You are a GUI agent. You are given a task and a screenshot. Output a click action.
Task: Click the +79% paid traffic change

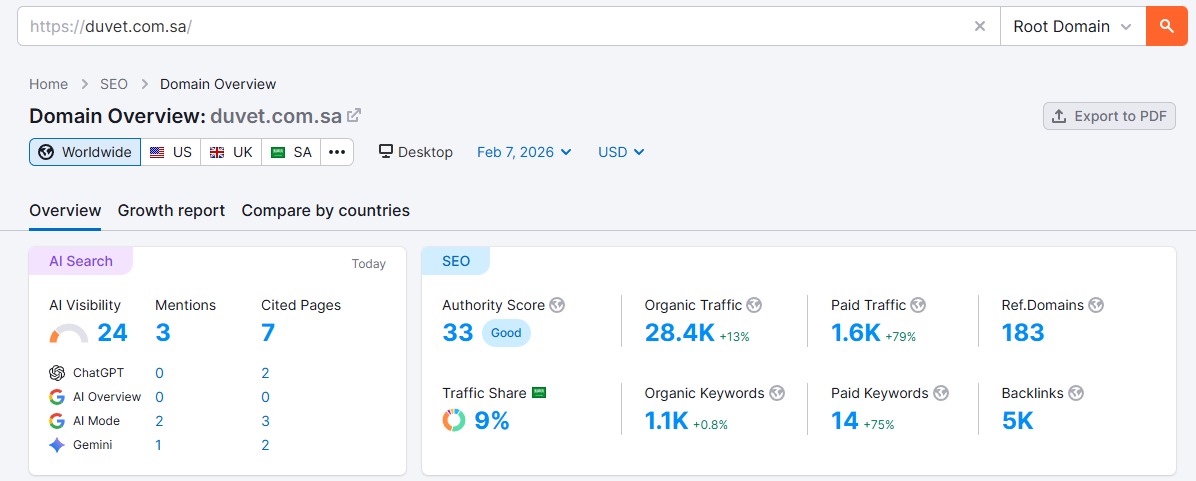tap(901, 336)
